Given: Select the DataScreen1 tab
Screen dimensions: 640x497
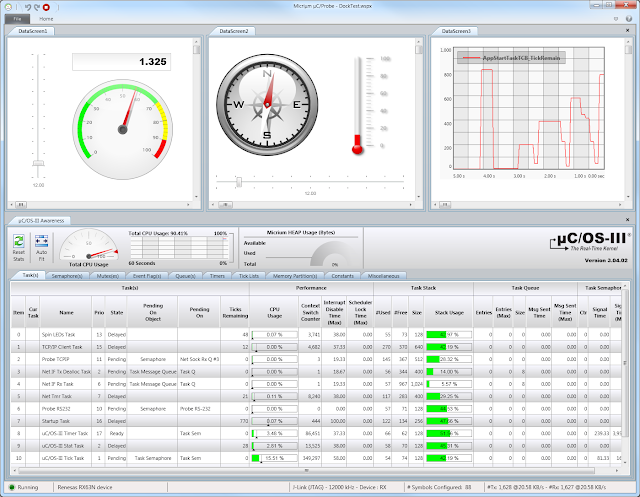Looking at the screenshot, I should pos(32,31).
